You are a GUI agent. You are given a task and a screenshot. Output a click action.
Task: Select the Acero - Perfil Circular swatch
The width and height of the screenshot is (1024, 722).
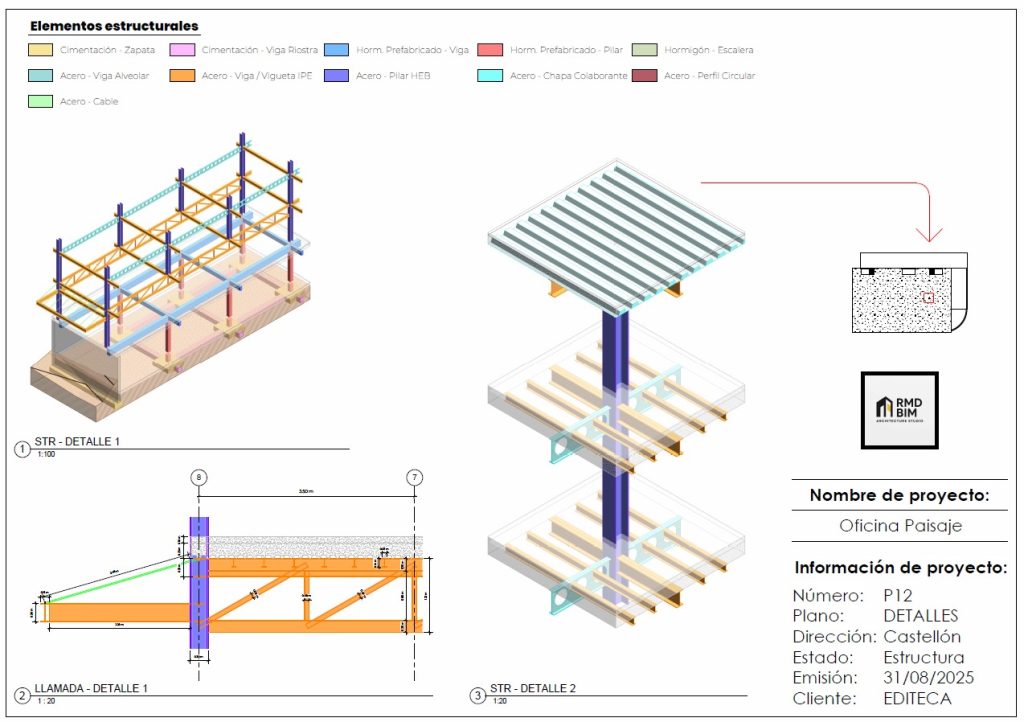tap(645, 76)
